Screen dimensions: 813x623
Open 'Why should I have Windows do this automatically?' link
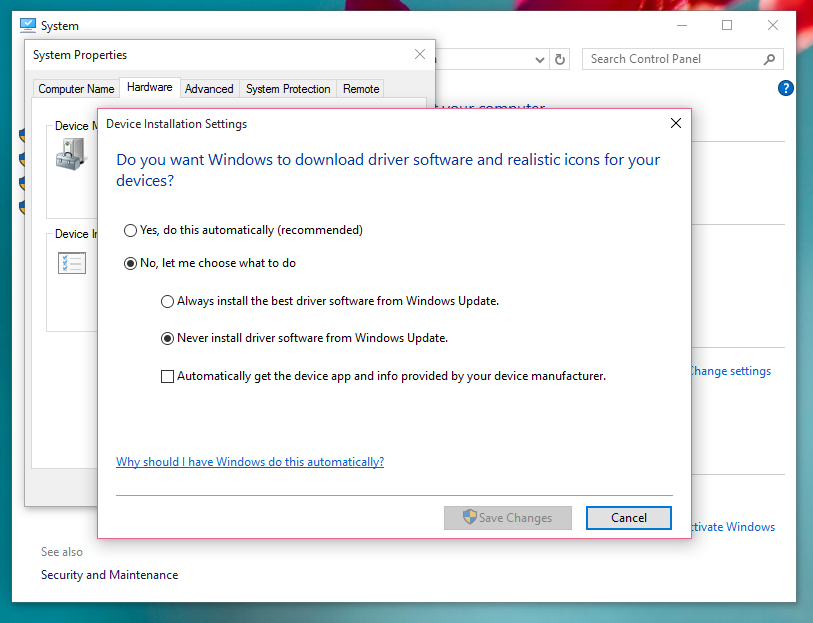pyautogui.click(x=250, y=462)
